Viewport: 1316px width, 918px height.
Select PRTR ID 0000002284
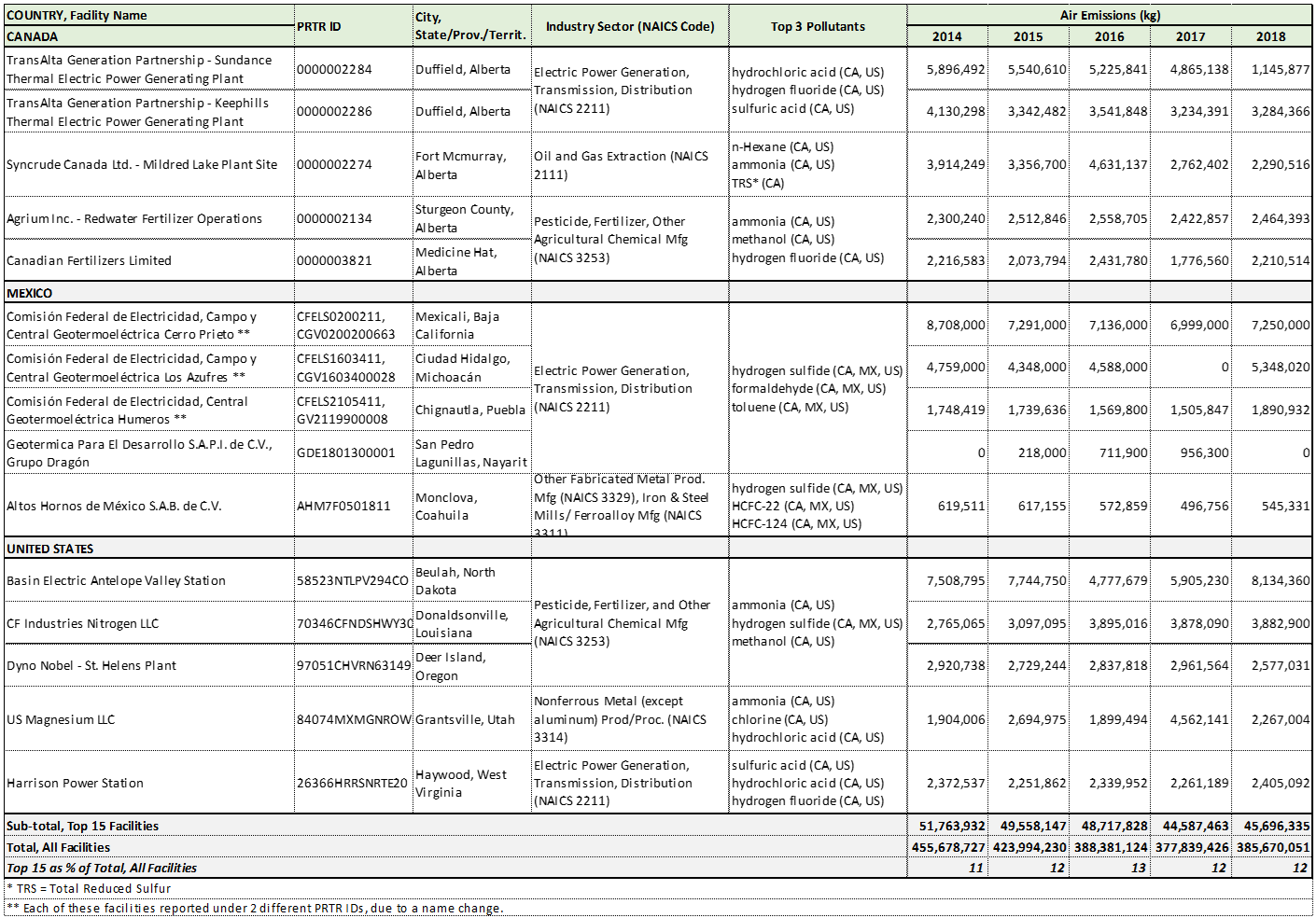[x=334, y=69]
